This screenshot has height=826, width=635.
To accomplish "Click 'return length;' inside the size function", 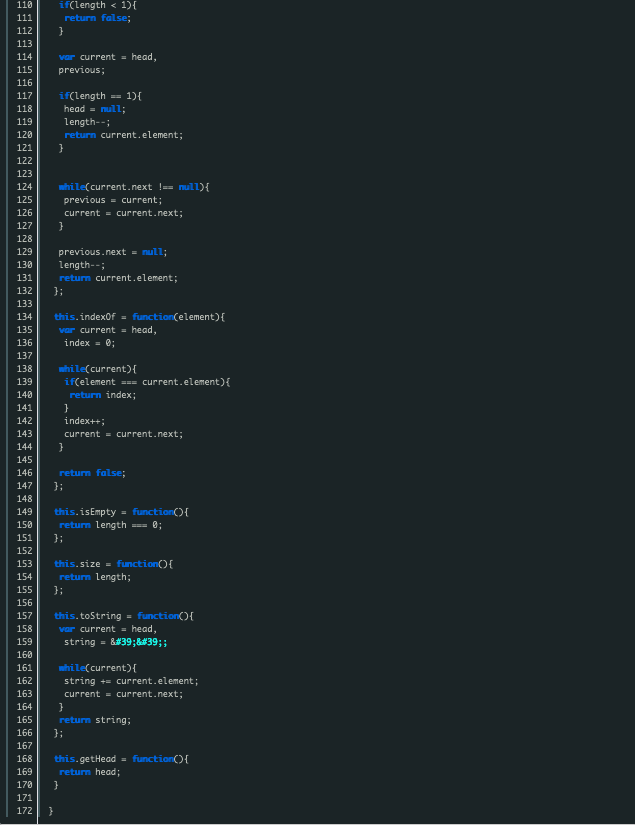I will click(x=95, y=577).
